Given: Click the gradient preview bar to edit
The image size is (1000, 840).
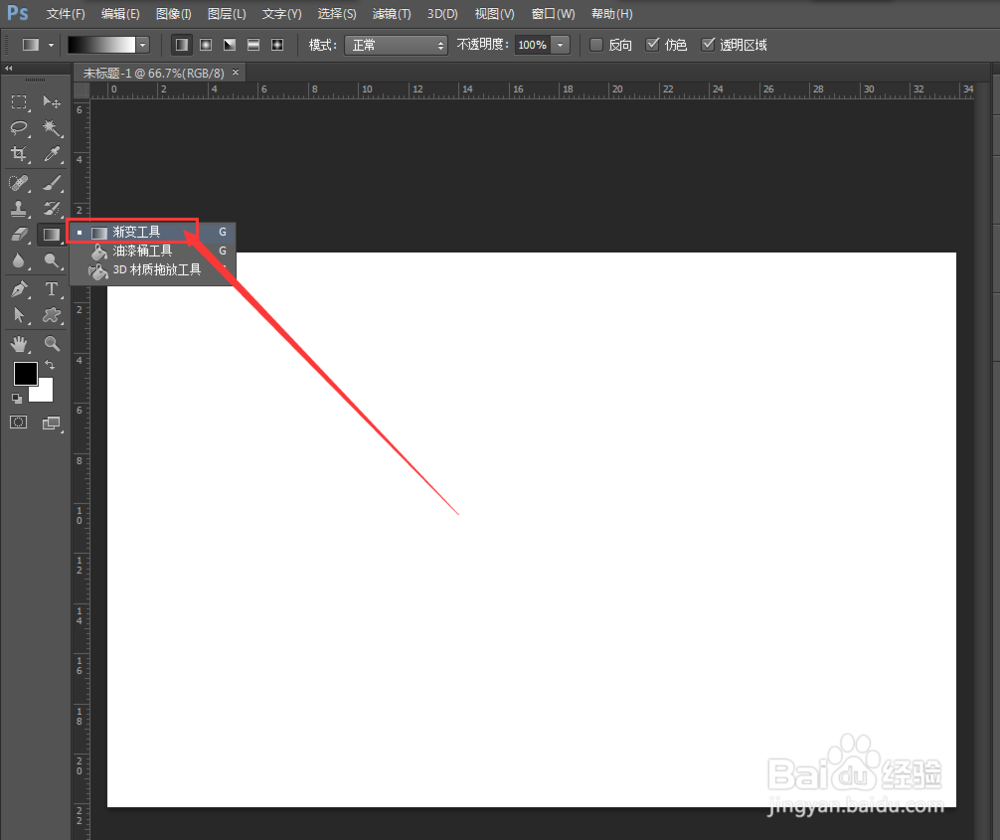Looking at the screenshot, I should click(x=101, y=45).
